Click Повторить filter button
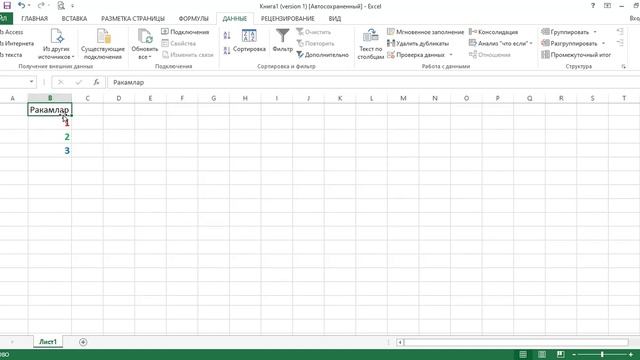This screenshot has width=640, height=360. 316,43
